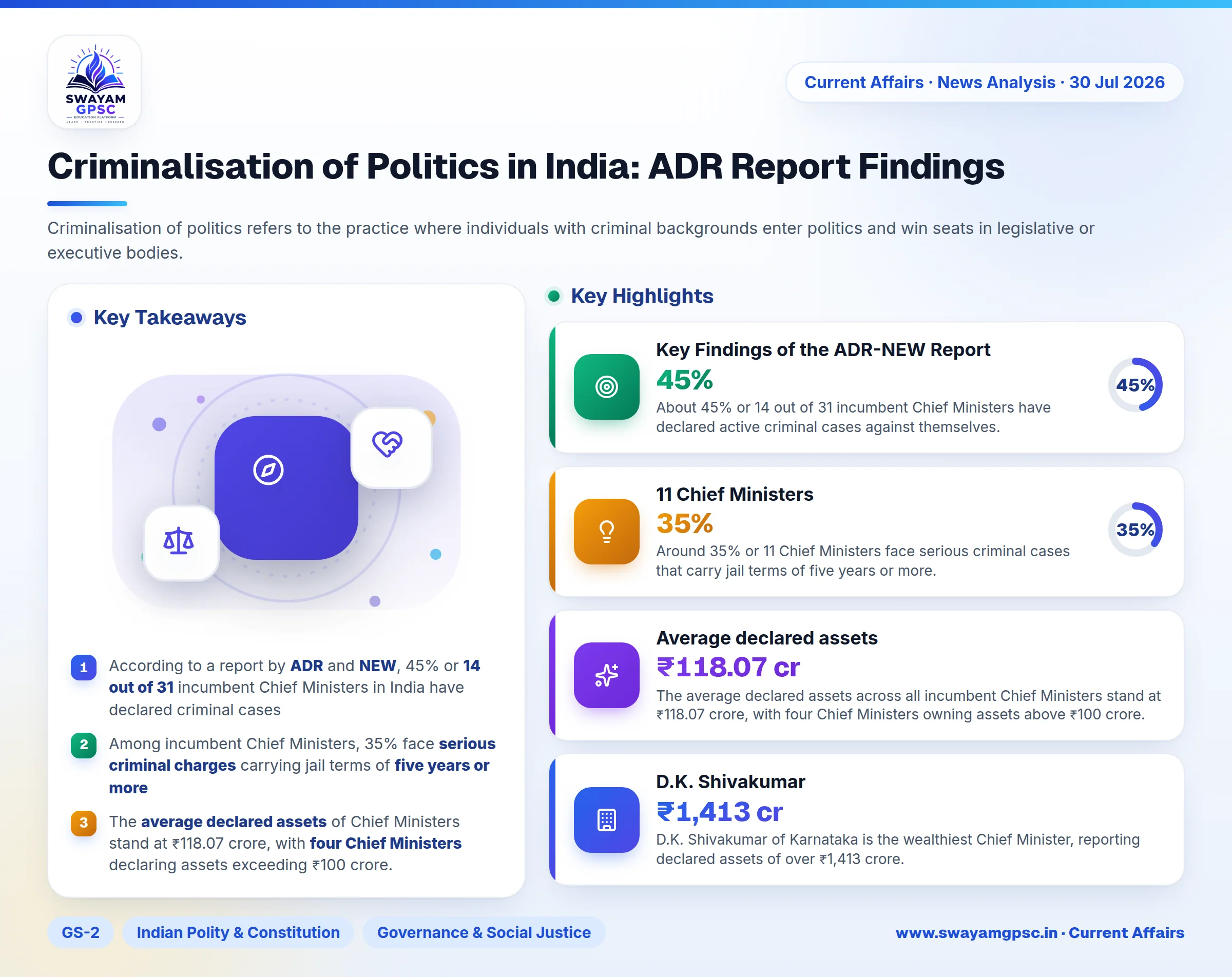Click 'D.K. Shivakumar' card title
Viewport: 1232px width, 977px height.
(730, 781)
